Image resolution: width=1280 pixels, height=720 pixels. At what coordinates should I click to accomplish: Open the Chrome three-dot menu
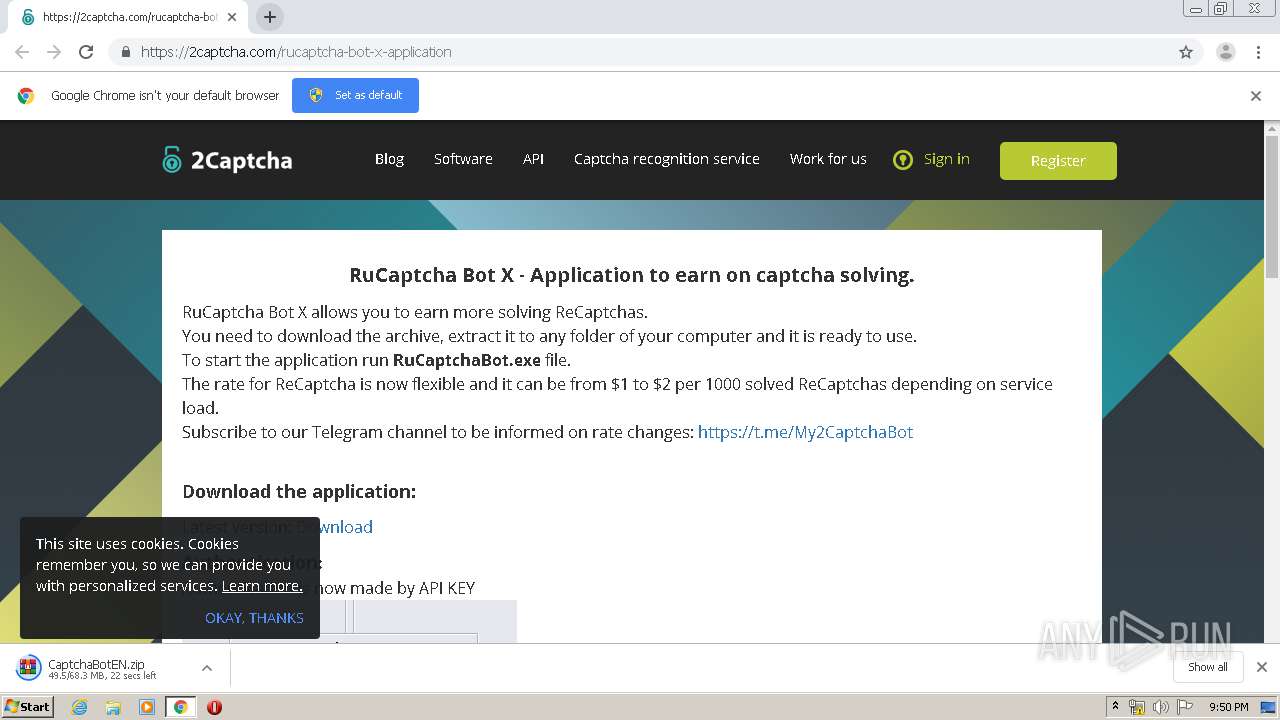pyautogui.click(x=1258, y=52)
